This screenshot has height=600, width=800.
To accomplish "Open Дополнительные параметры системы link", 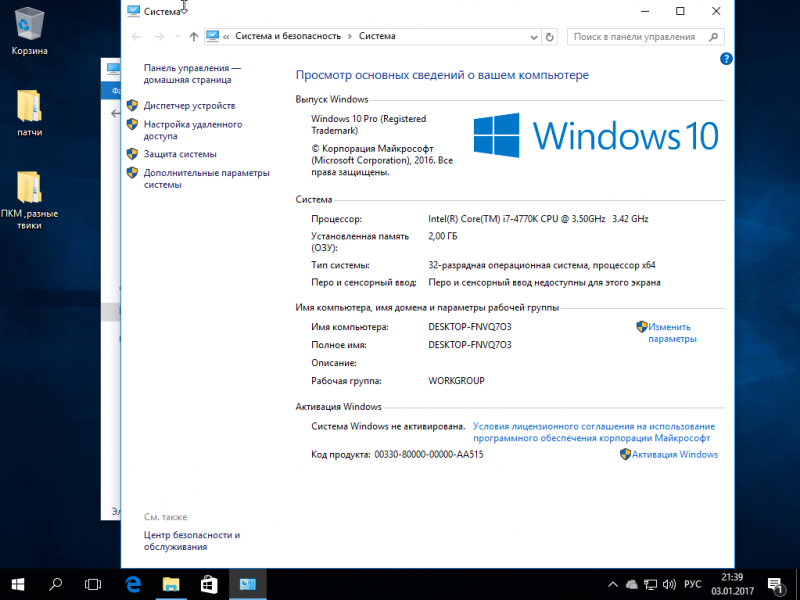I will (207, 179).
